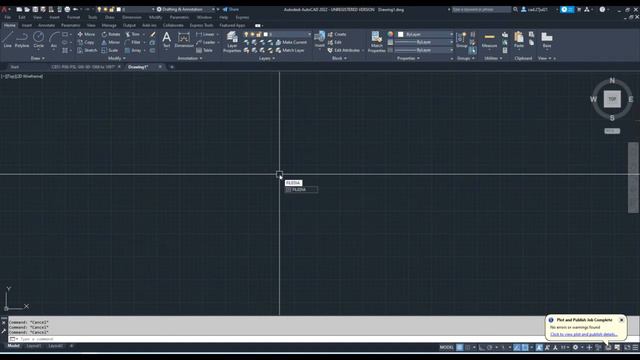Click the object color wheel swatch
640x360 pixels.
tap(391, 34)
